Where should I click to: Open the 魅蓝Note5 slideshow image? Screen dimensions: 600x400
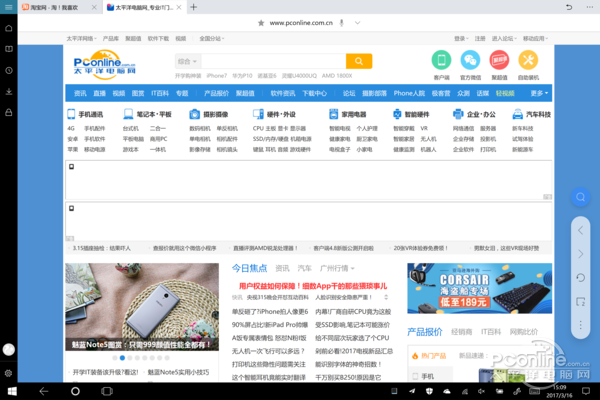pos(142,307)
